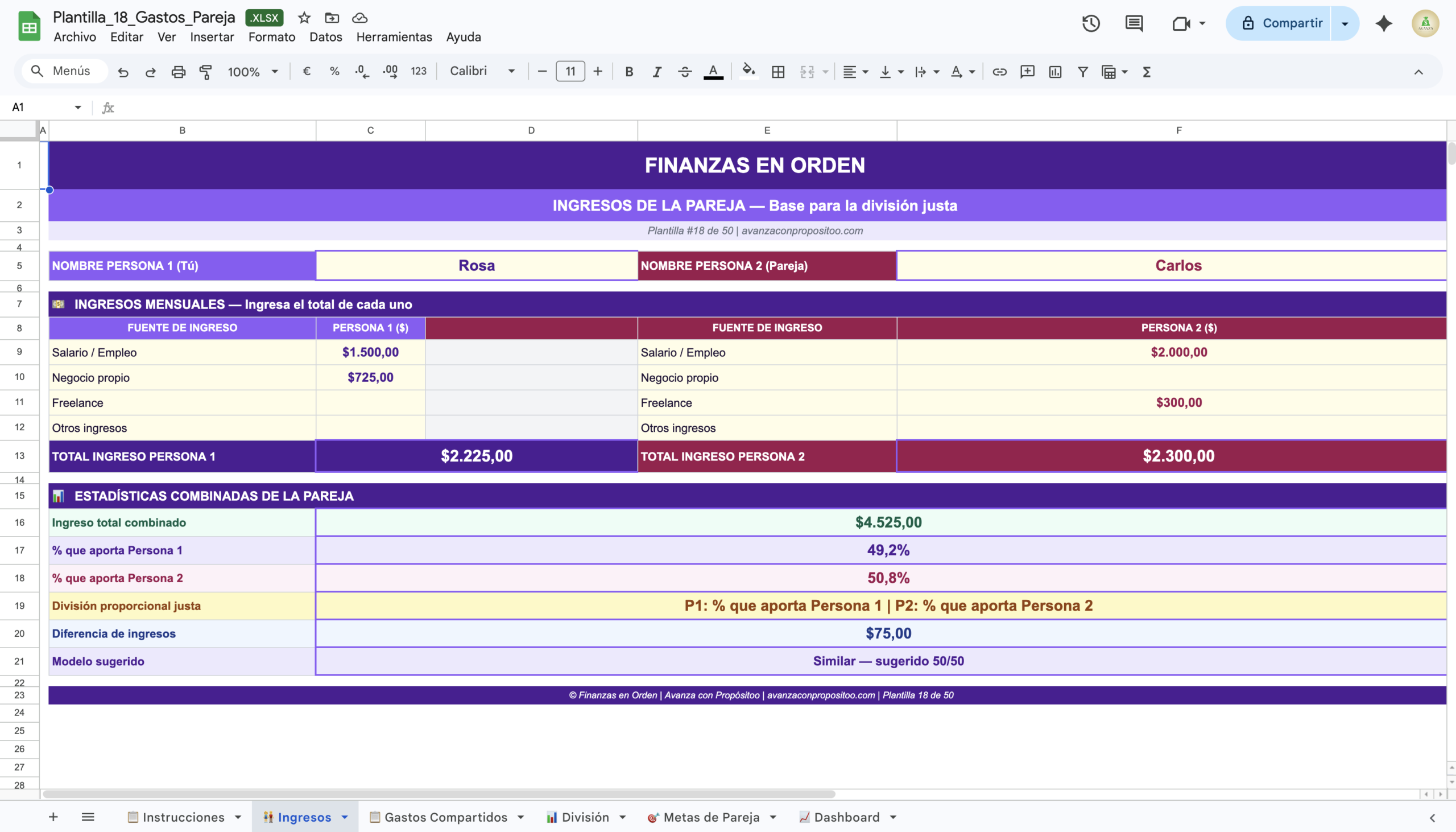1456x832 pixels.
Task: Switch to the Gastos Compartidos sheet tab
Action: pos(445,817)
